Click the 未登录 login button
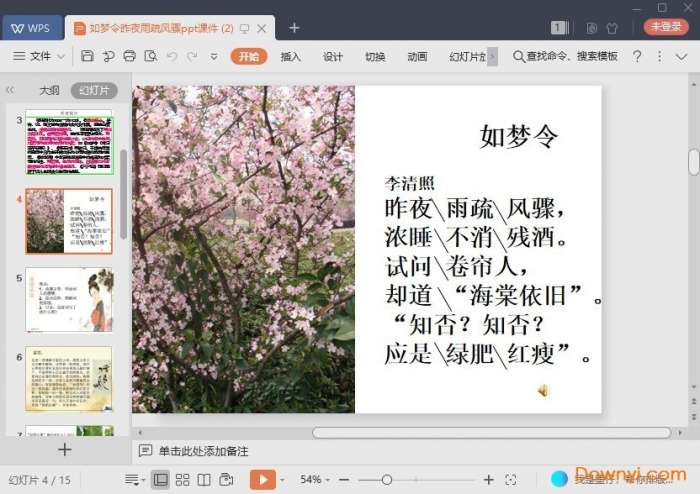The width and height of the screenshot is (700, 494). coord(665,27)
